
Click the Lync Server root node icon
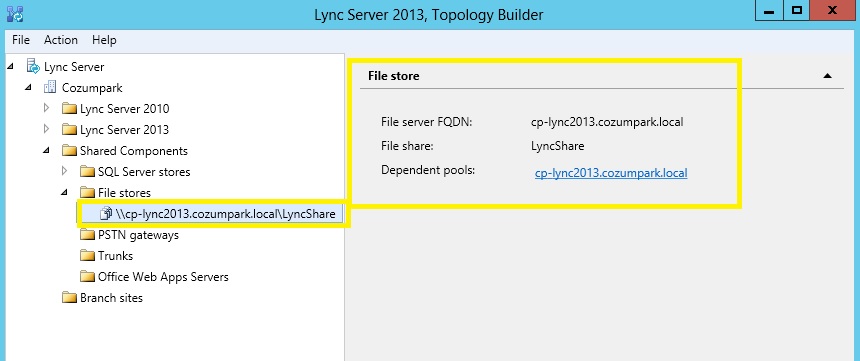click(33, 67)
